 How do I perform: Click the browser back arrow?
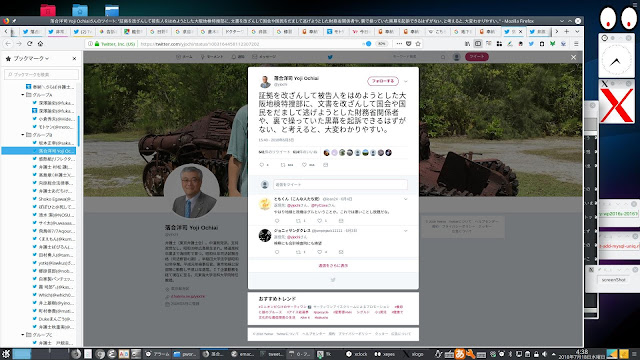[8, 43]
